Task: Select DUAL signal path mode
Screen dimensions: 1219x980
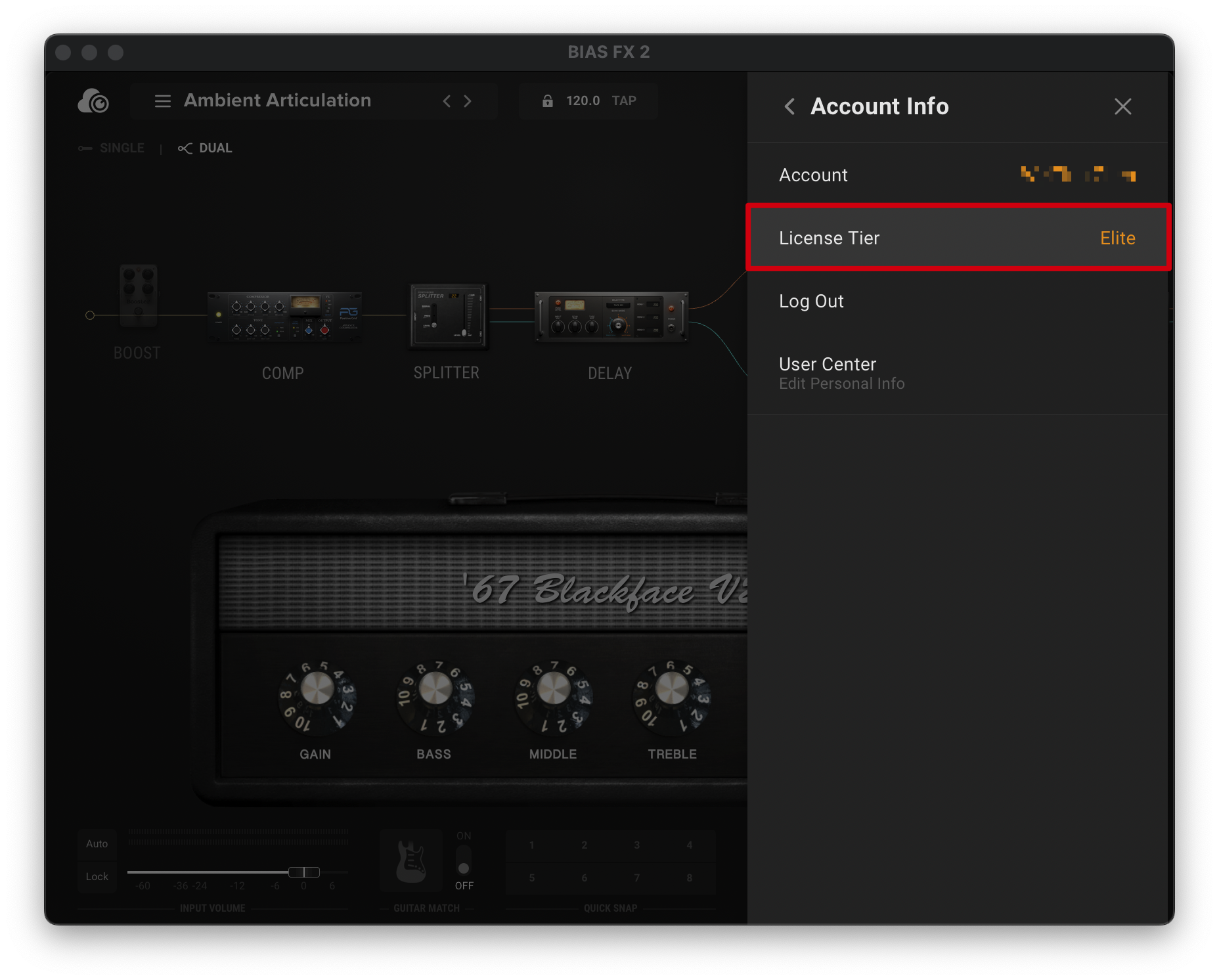Action: click(205, 148)
